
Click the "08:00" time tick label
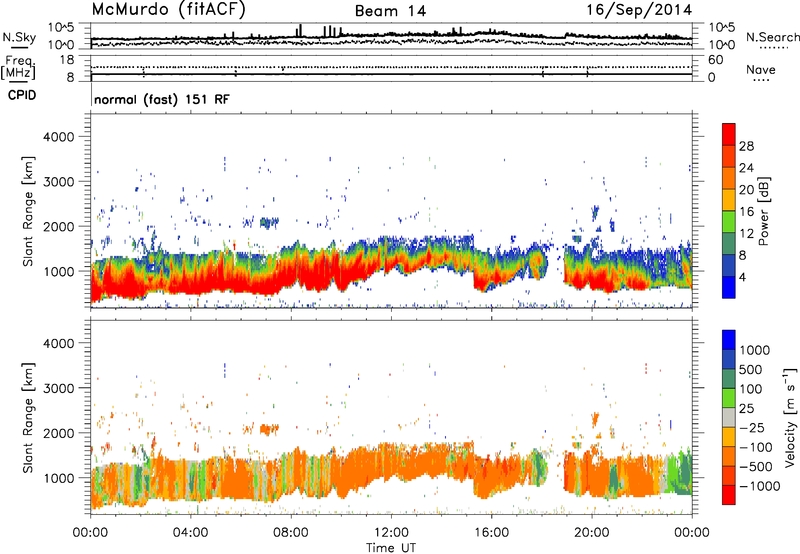[x=291, y=533]
